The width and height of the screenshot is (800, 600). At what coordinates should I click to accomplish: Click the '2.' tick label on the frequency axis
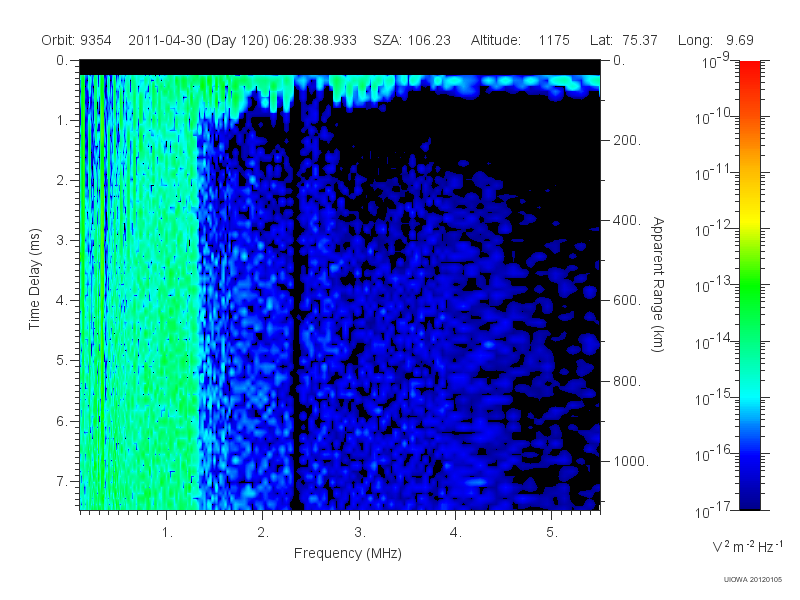click(263, 533)
